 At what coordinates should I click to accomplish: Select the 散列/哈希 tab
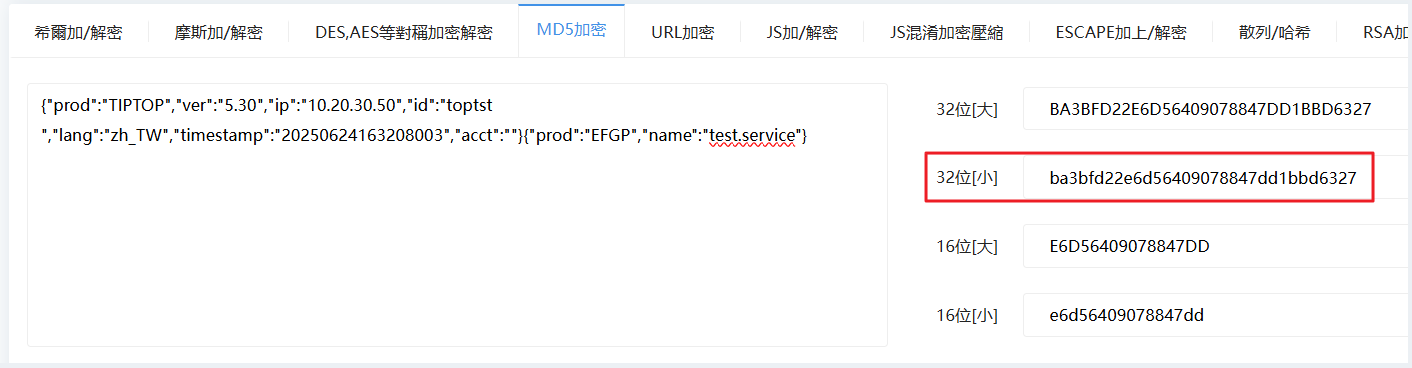[1274, 32]
